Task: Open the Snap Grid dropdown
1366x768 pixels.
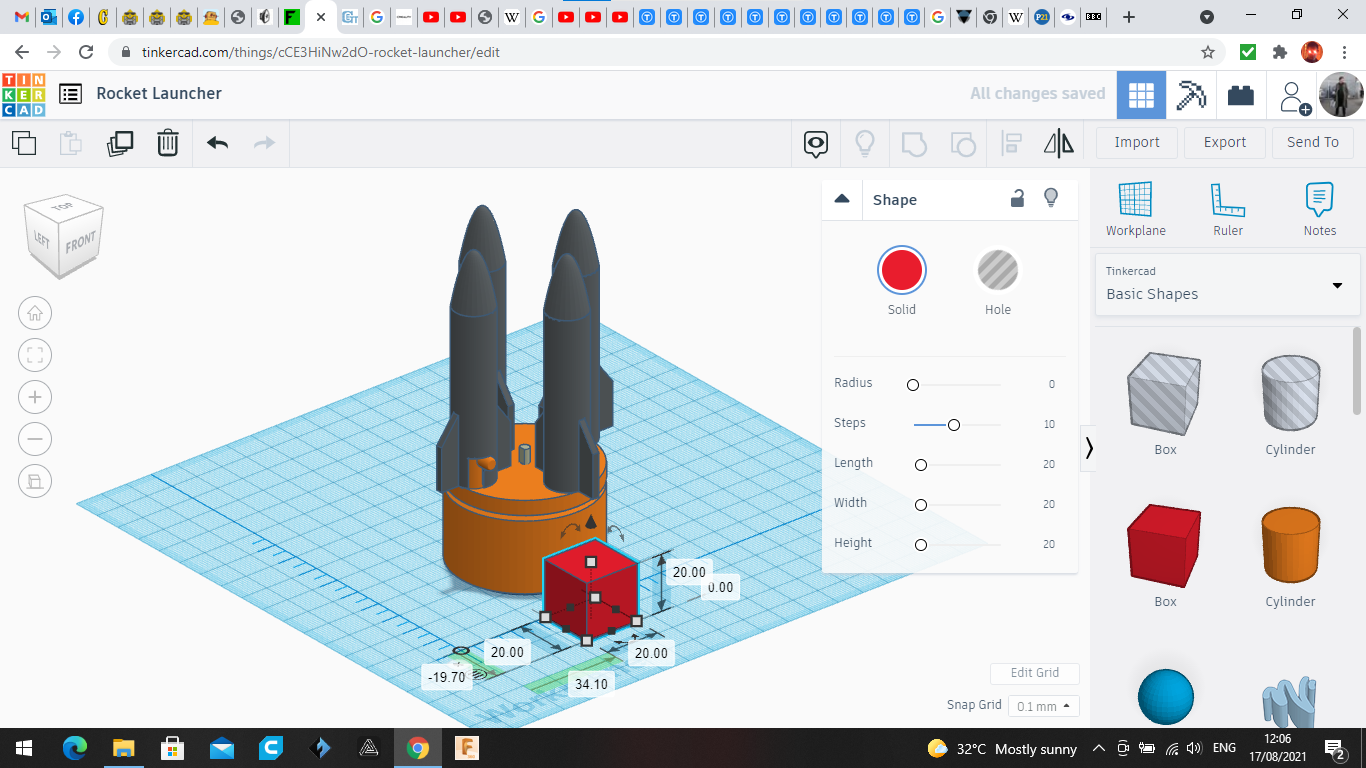Action: 1043,706
